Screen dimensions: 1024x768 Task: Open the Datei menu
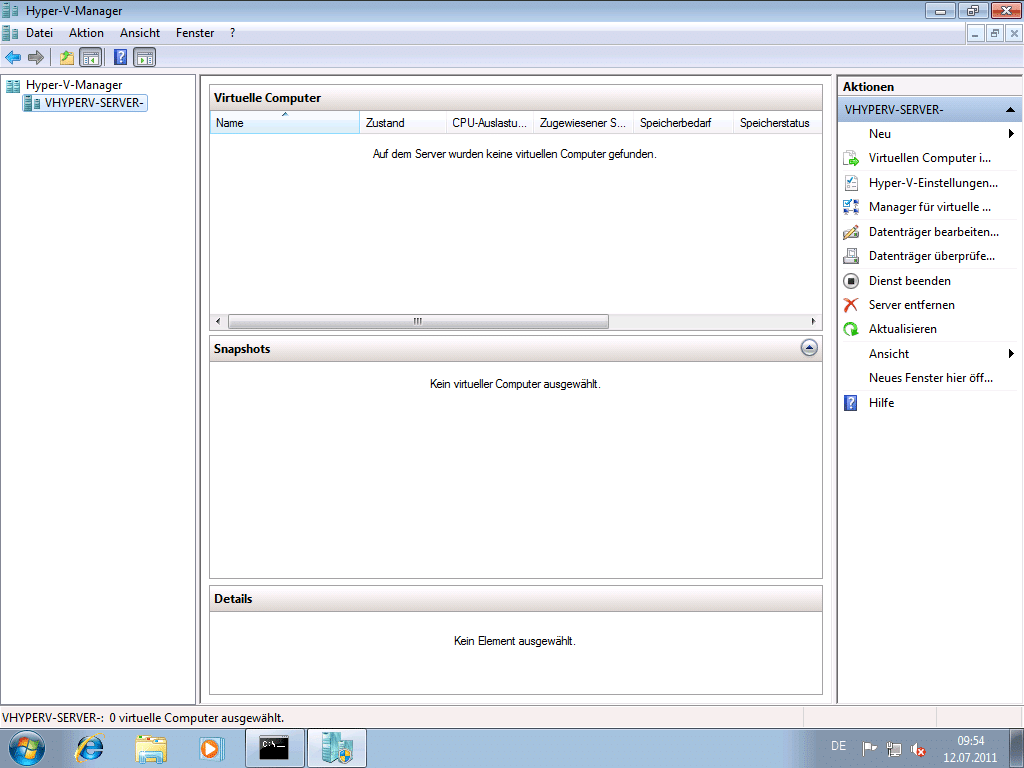(x=39, y=33)
